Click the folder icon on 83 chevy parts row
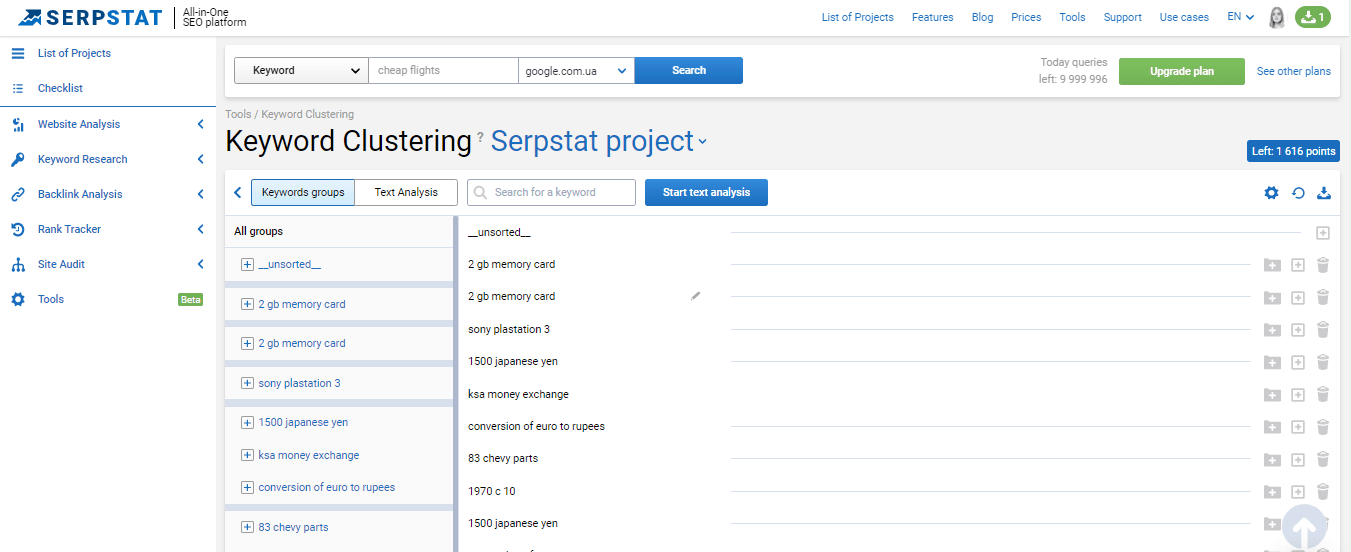Viewport: 1351px width, 552px height. point(1272,460)
